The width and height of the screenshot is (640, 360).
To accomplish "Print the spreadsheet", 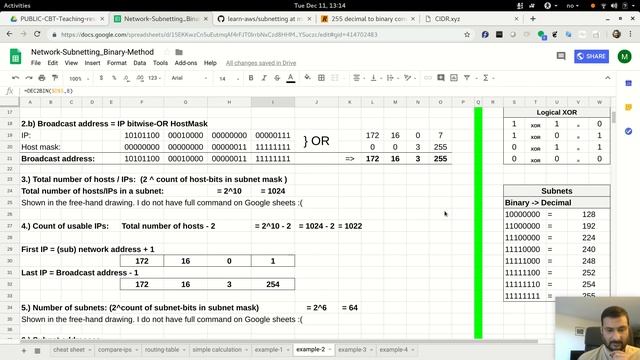I will tap(42, 78).
